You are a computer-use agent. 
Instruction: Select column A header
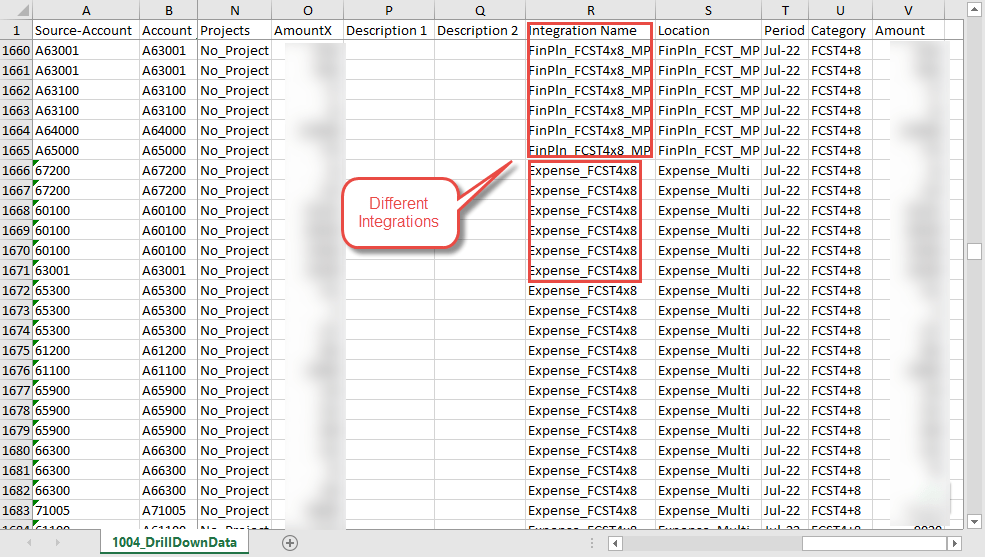[85, 10]
